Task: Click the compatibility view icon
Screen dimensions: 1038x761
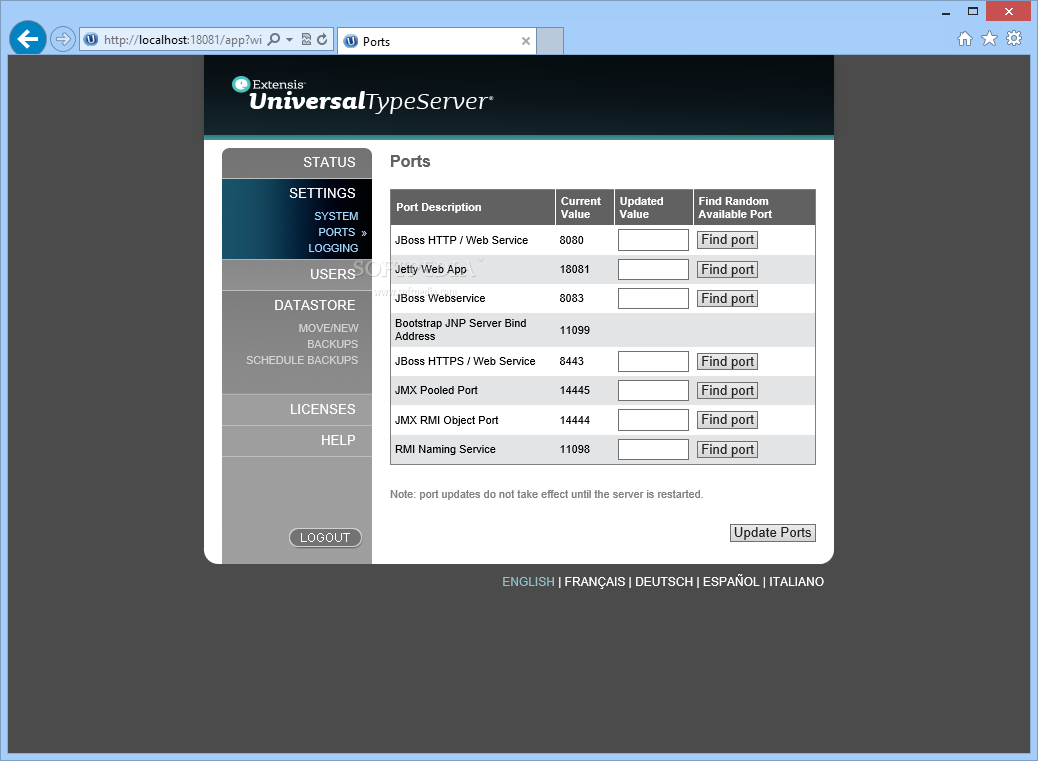Action: point(306,39)
